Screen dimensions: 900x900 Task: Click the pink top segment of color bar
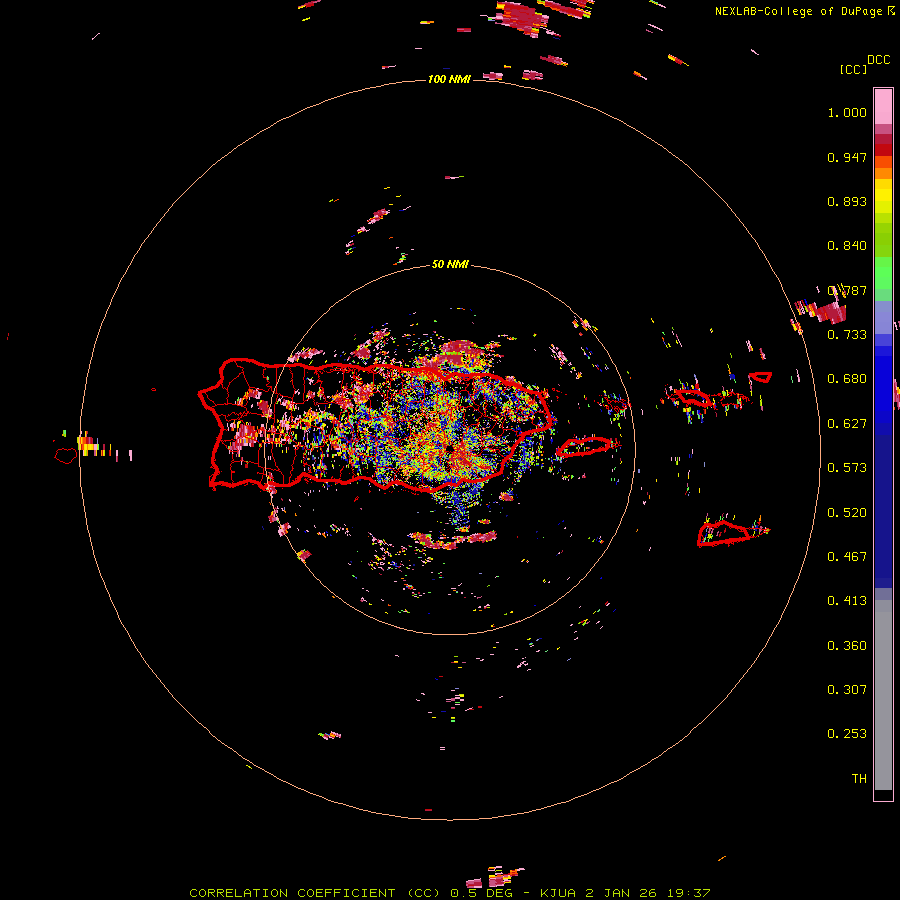click(x=883, y=107)
